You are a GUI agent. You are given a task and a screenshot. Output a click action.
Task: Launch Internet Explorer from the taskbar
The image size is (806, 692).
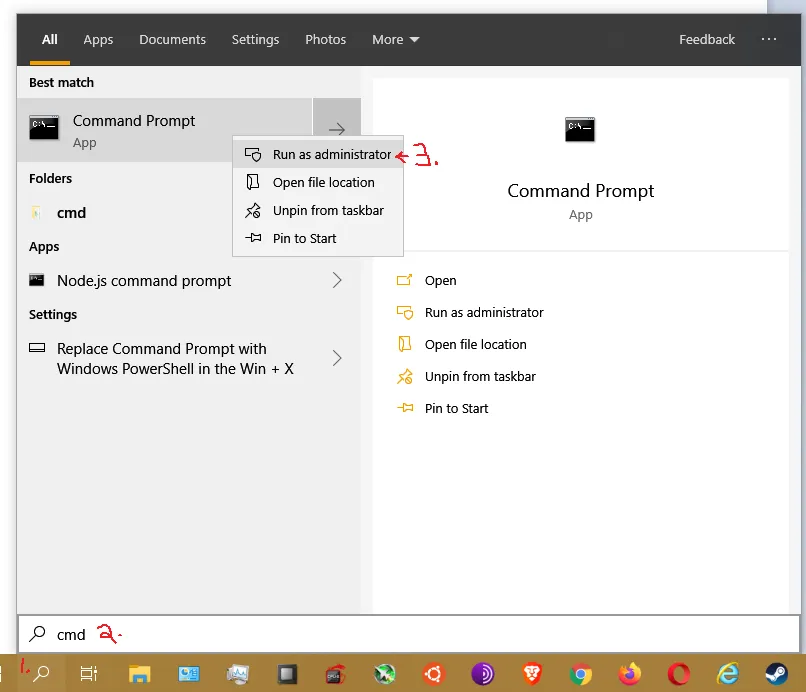pyautogui.click(x=728, y=674)
